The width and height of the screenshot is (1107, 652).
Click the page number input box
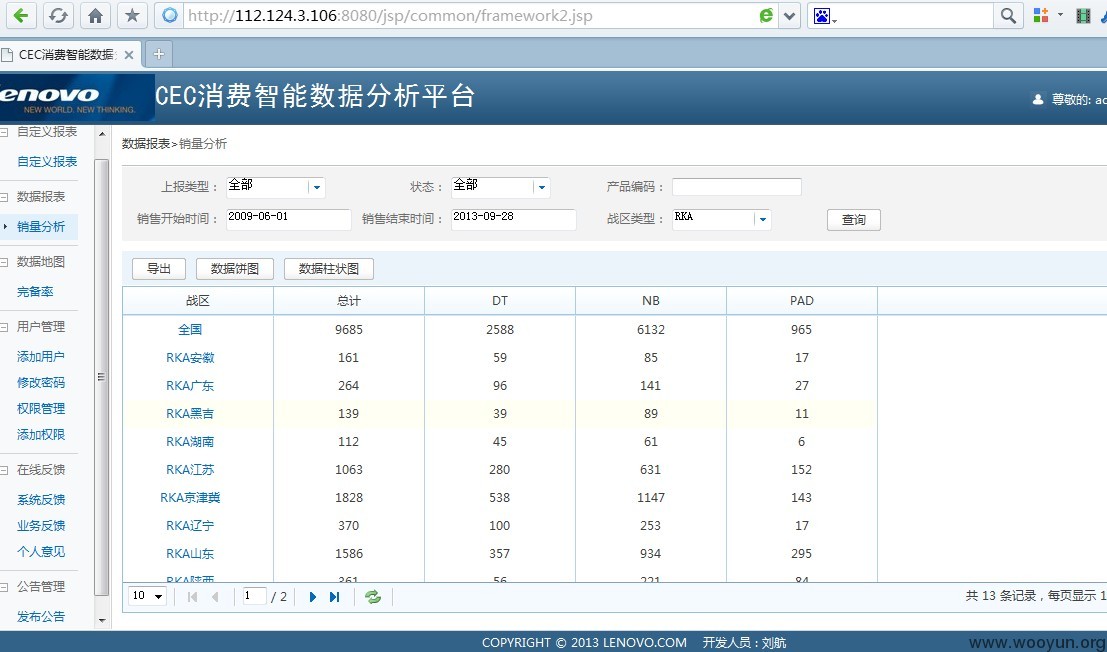coord(254,596)
